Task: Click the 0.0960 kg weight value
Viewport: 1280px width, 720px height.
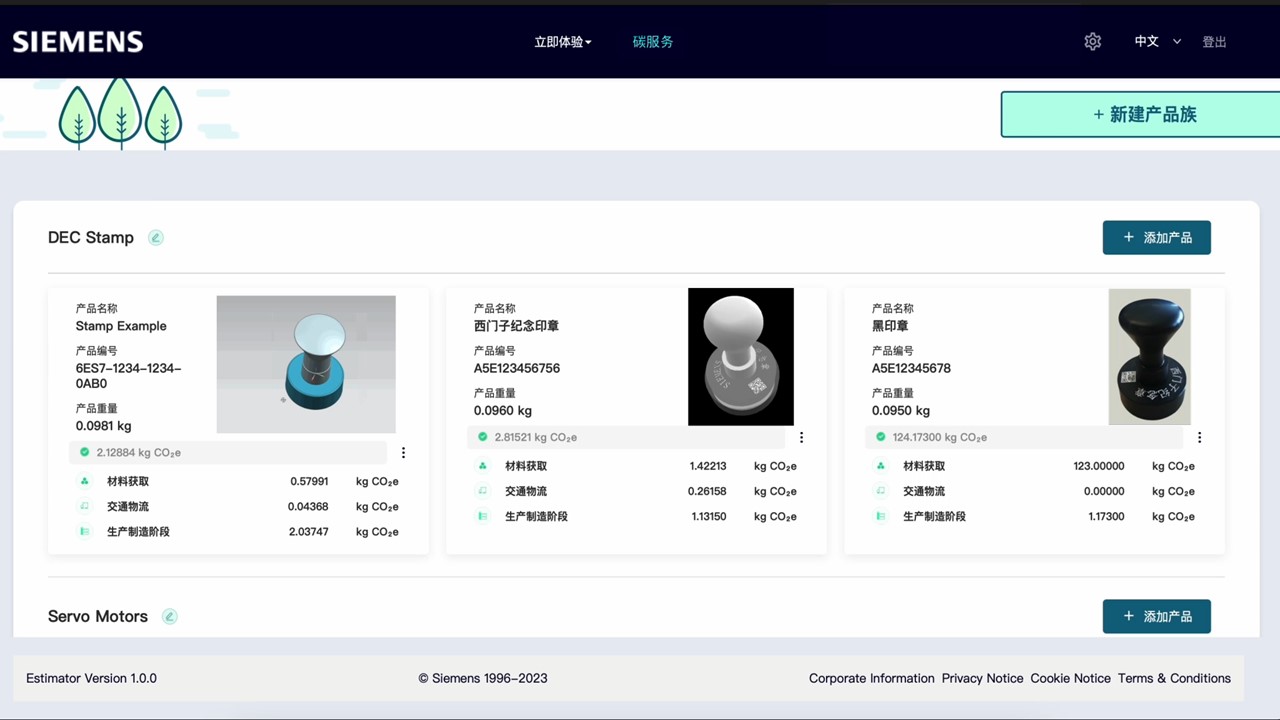Action: 503,411
